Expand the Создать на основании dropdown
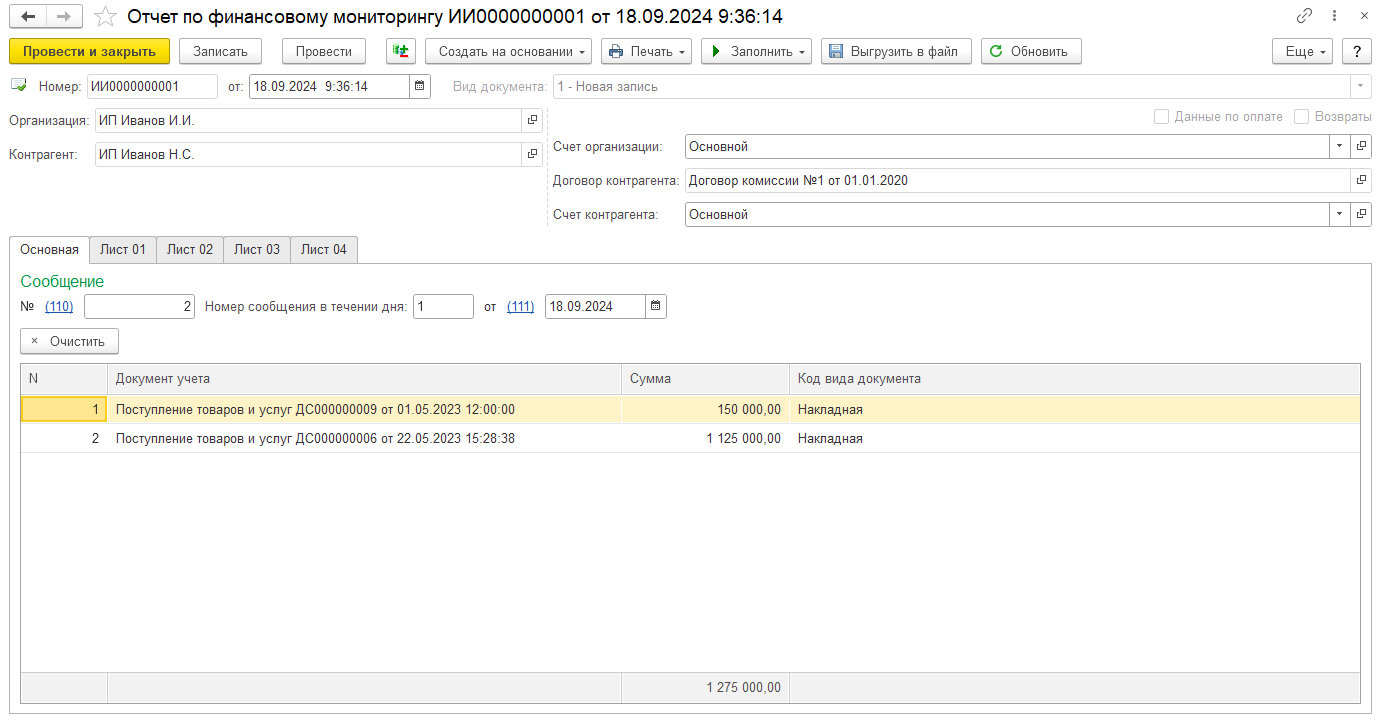This screenshot has height=723, width=1388. pos(508,51)
